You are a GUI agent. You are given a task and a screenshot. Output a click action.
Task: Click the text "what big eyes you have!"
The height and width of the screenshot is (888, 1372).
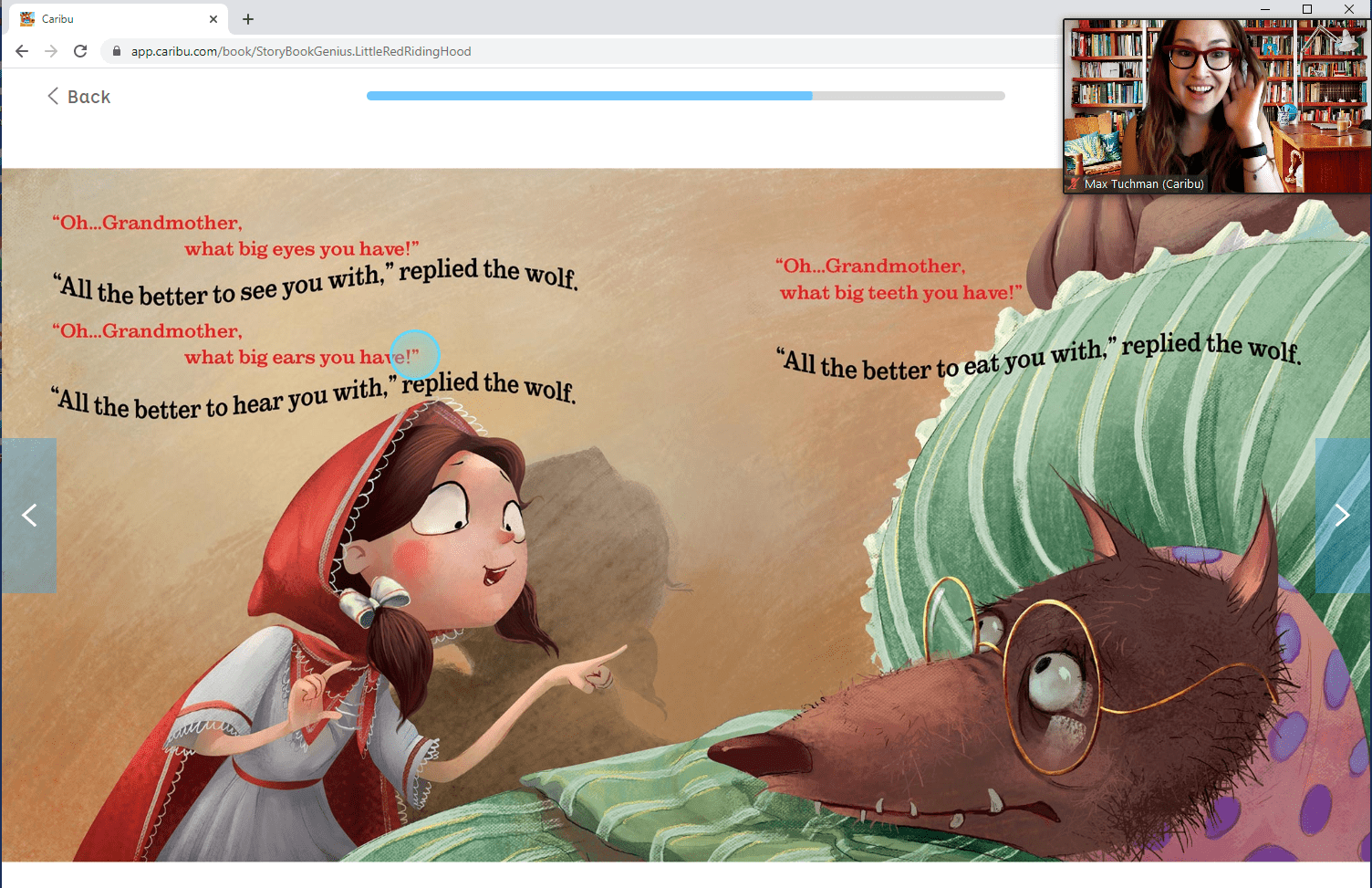point(302,249)
